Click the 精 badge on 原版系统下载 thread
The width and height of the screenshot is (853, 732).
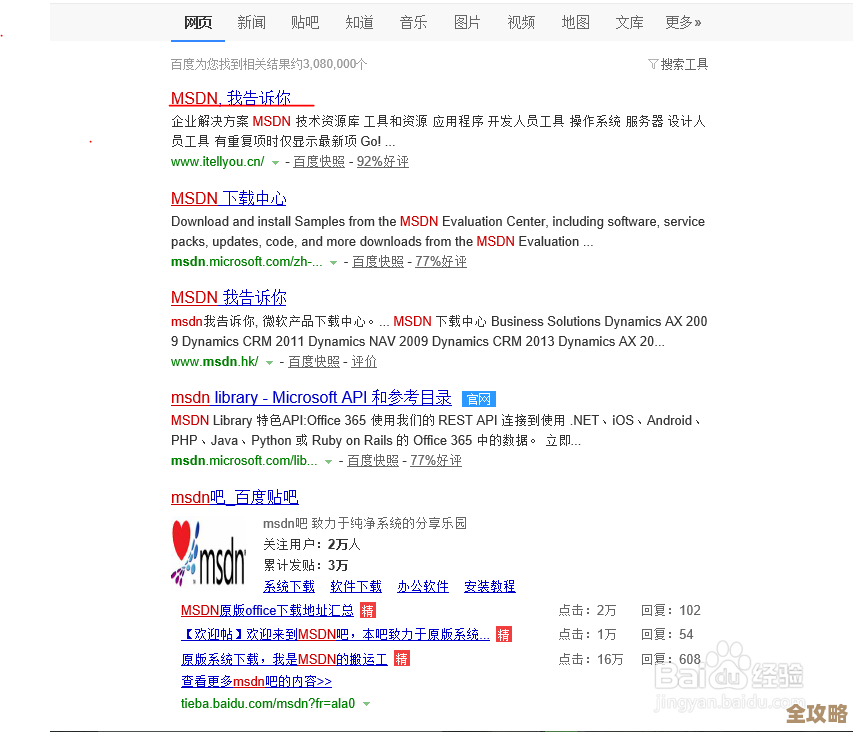400,657
